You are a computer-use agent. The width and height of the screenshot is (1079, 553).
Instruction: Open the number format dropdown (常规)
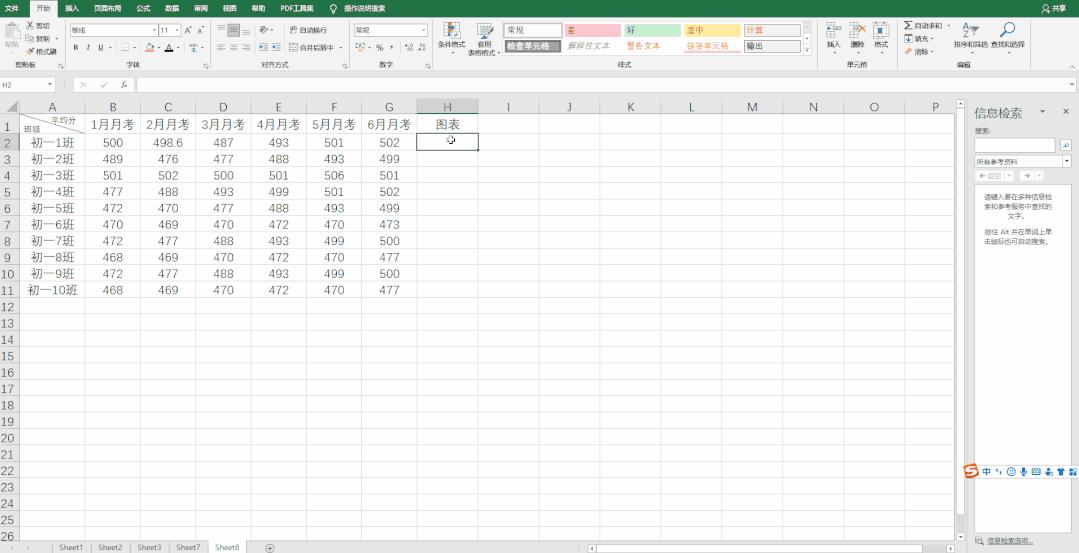[423, 30]
